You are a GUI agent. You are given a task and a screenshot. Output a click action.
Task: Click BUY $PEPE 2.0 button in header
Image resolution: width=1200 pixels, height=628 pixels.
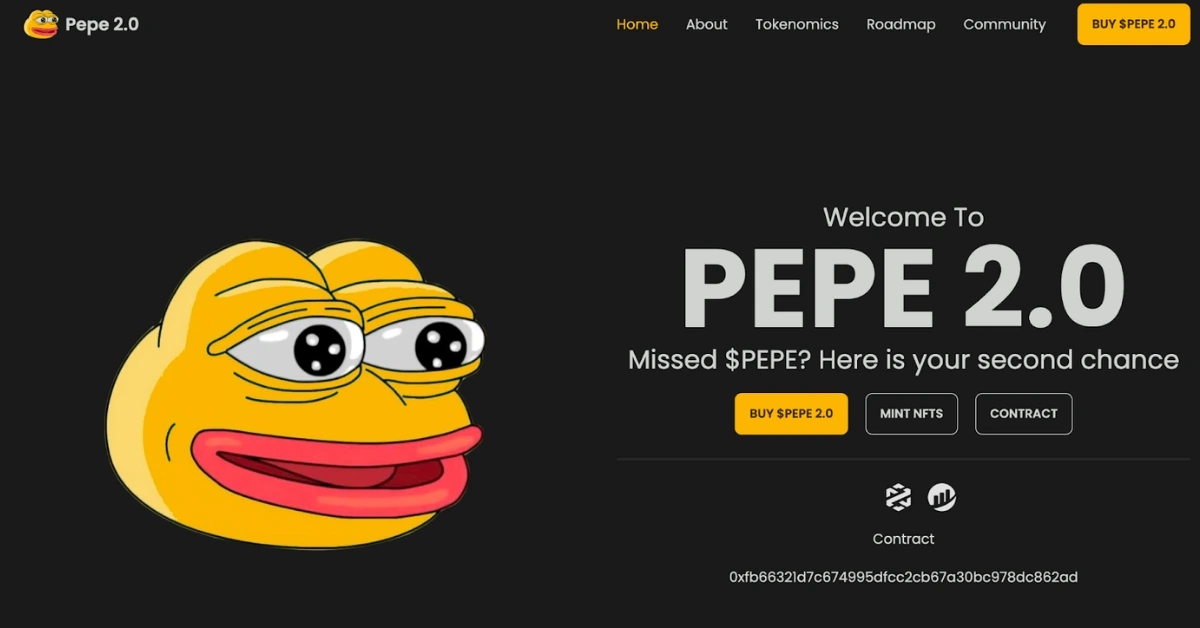1133,24
